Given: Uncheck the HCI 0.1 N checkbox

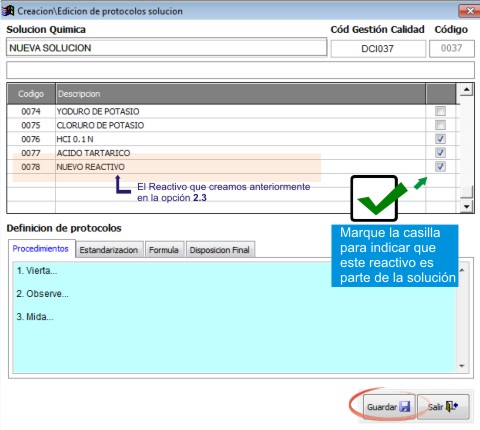Looking at the screenshot, I should click(440, 139).
